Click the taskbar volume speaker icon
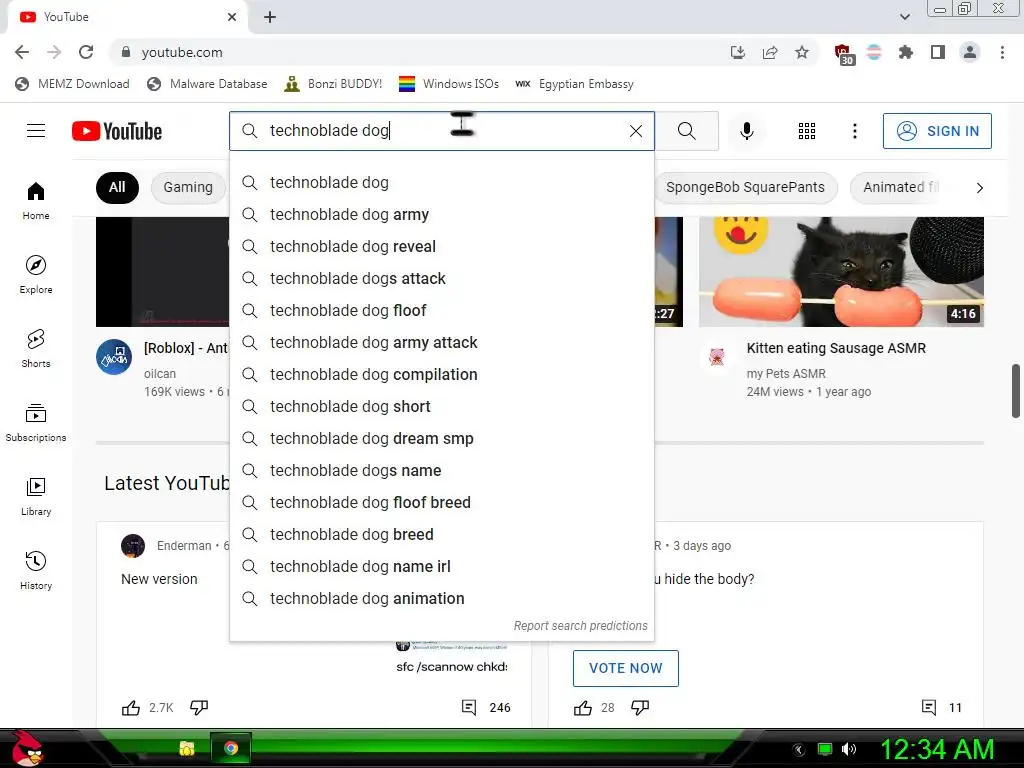The image size is (1024, 768). click(x=848, y=749)
